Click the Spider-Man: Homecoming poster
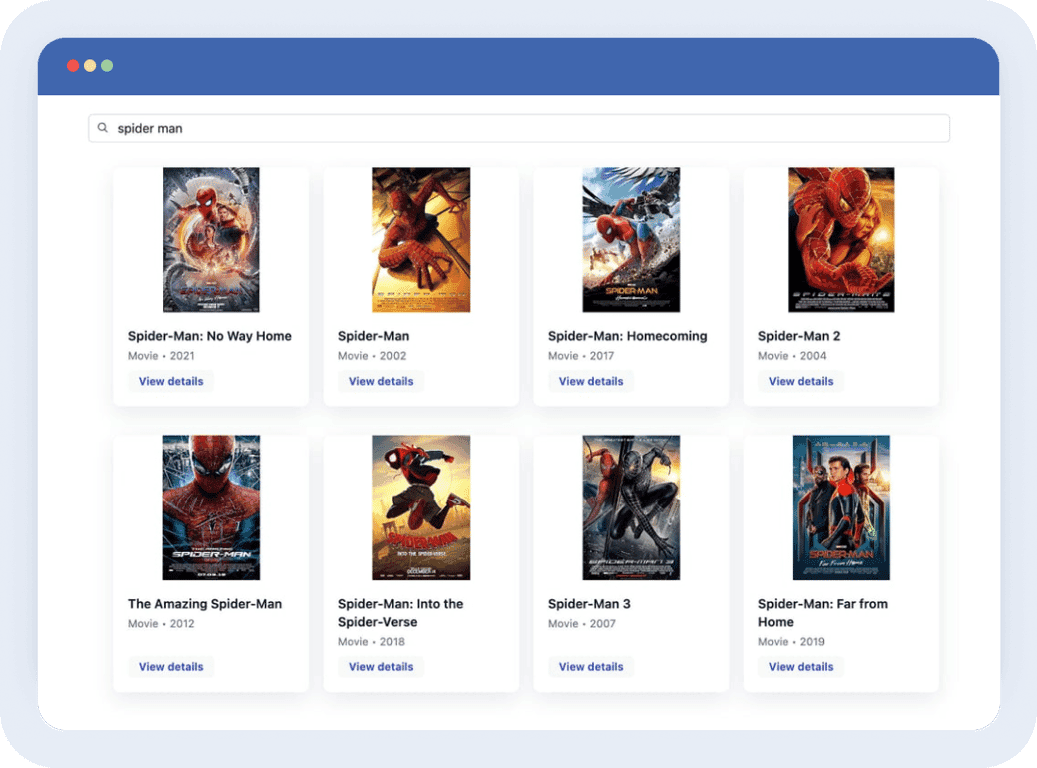 631,240
